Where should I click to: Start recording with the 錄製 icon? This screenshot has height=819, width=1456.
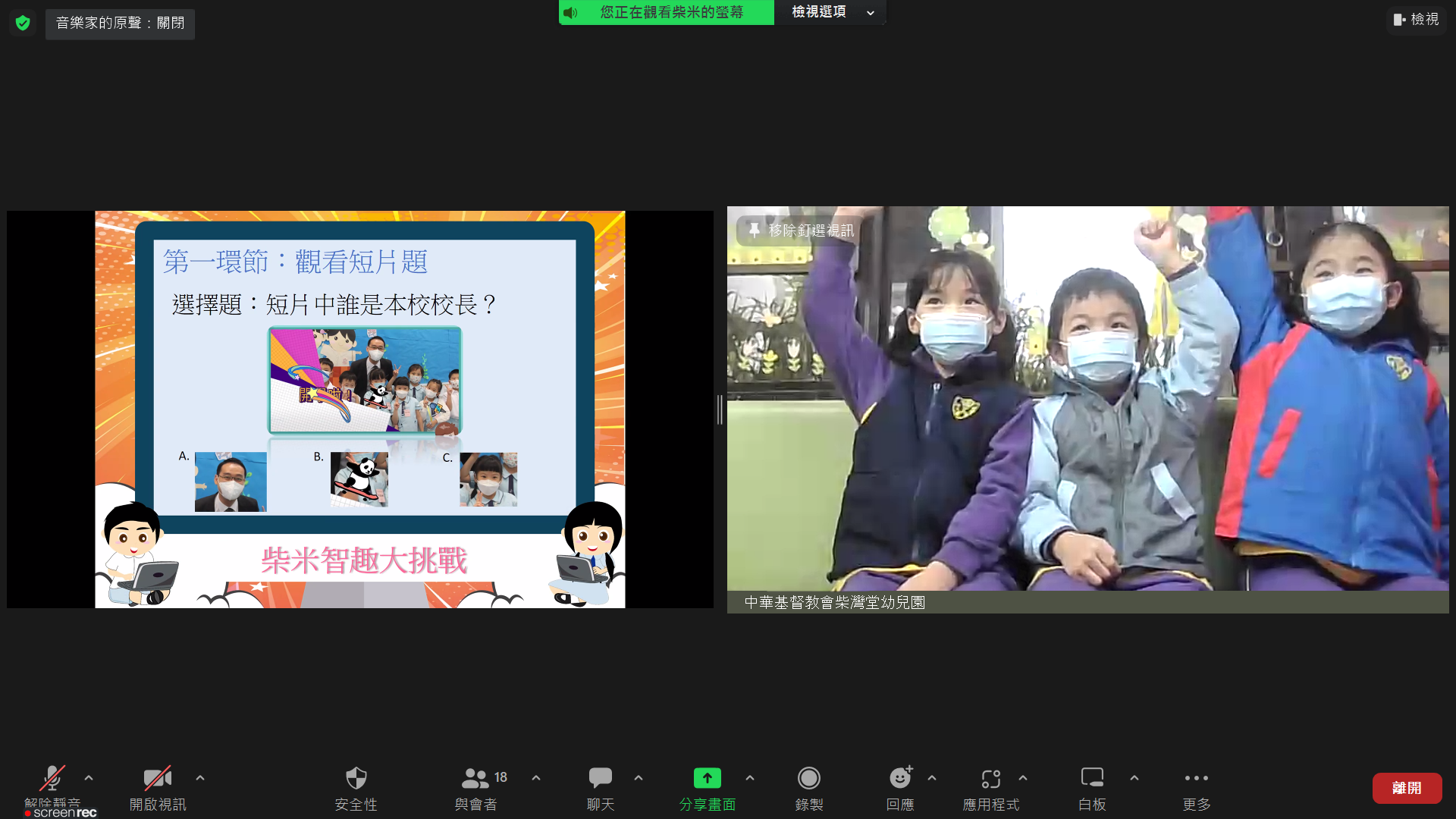(809, 779)
